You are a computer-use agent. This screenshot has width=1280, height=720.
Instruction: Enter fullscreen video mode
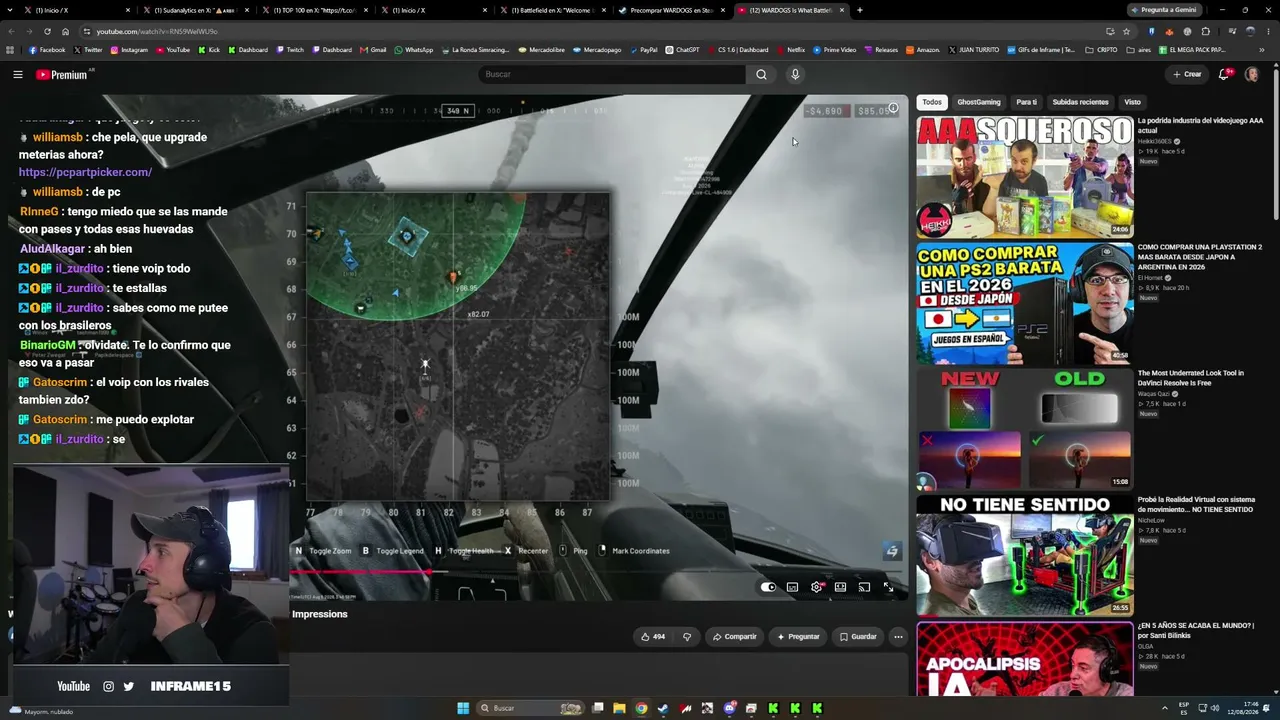[x=888, y=587]
